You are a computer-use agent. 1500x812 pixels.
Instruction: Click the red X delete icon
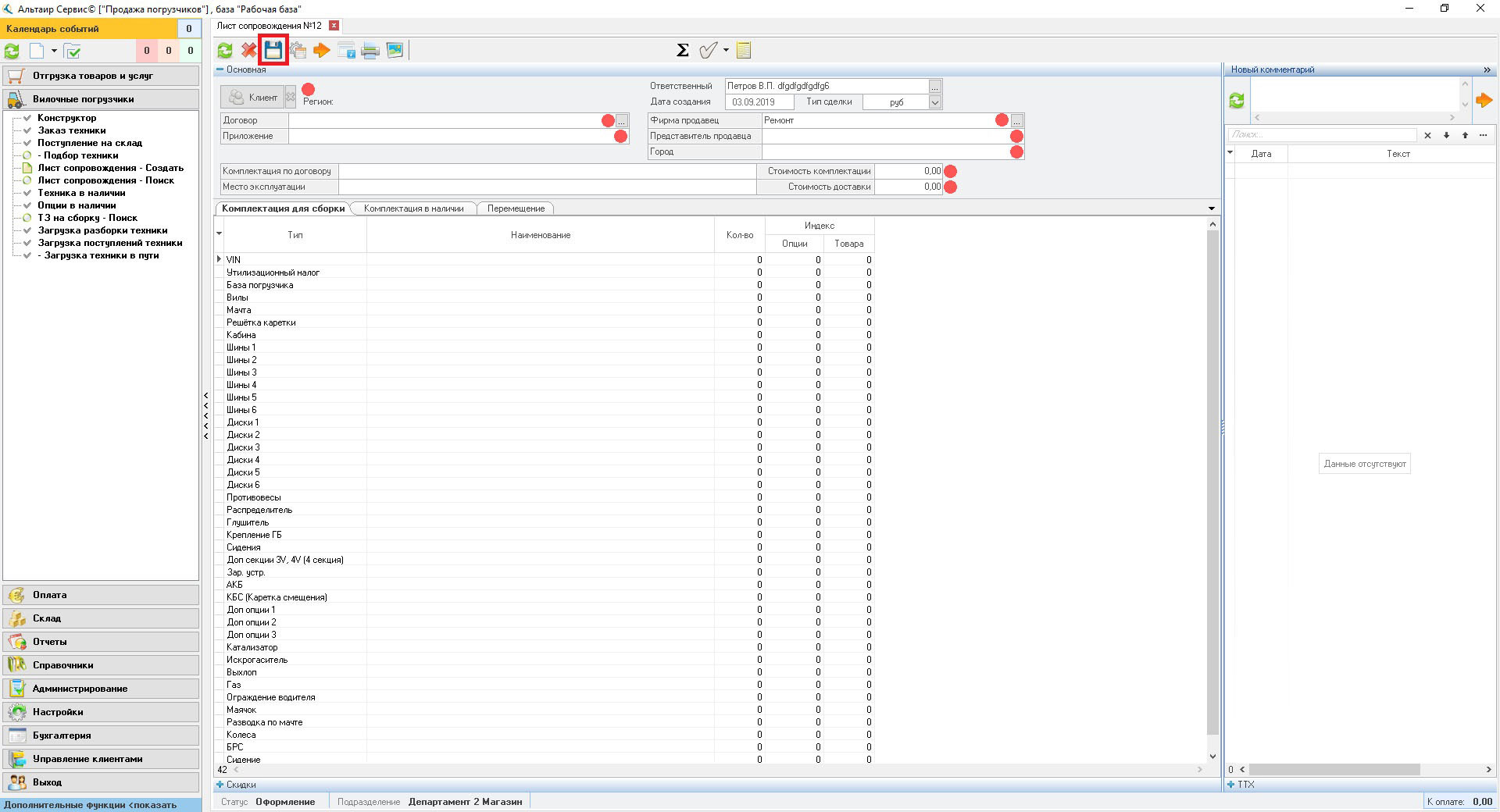pyautogui.click(x=248, y=51)
